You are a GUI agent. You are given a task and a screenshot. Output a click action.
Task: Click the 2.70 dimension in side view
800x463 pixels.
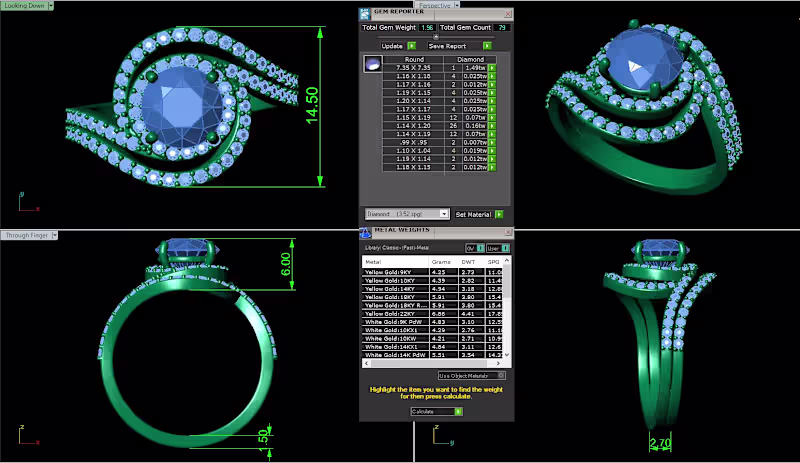(660, 443)
